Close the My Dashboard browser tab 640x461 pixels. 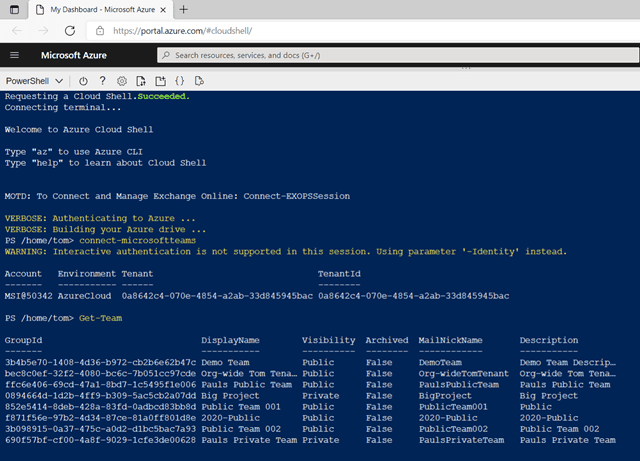point(163,10)
